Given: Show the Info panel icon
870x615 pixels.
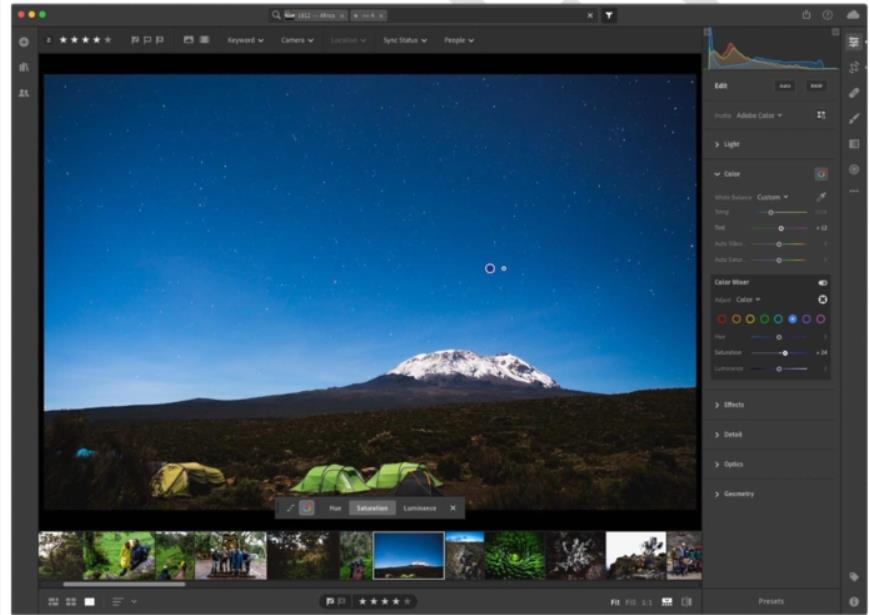Looking at the screenshot, I should pos(854,602).
